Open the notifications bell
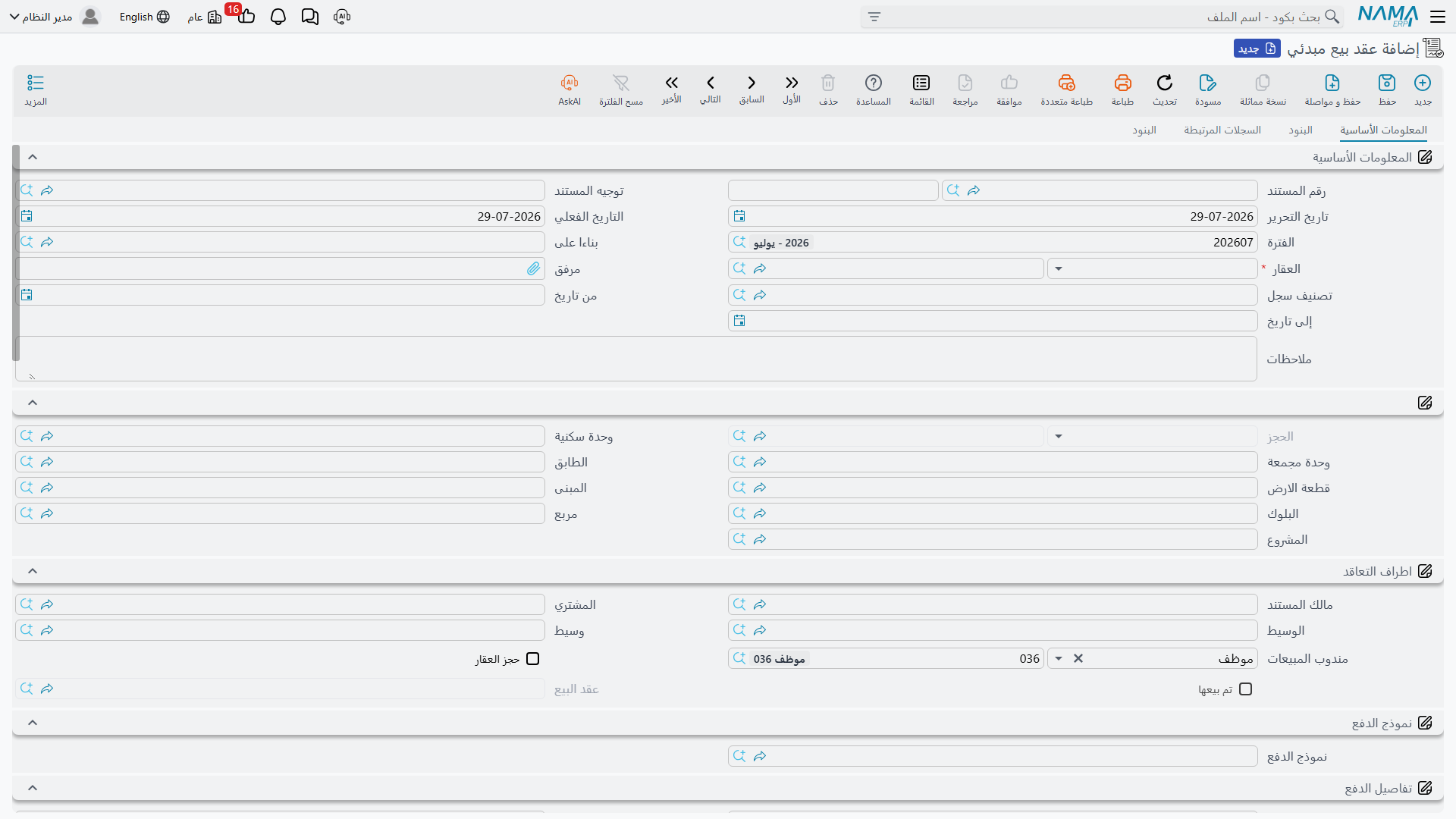The image size is (1456, 819). coord(278,17)
